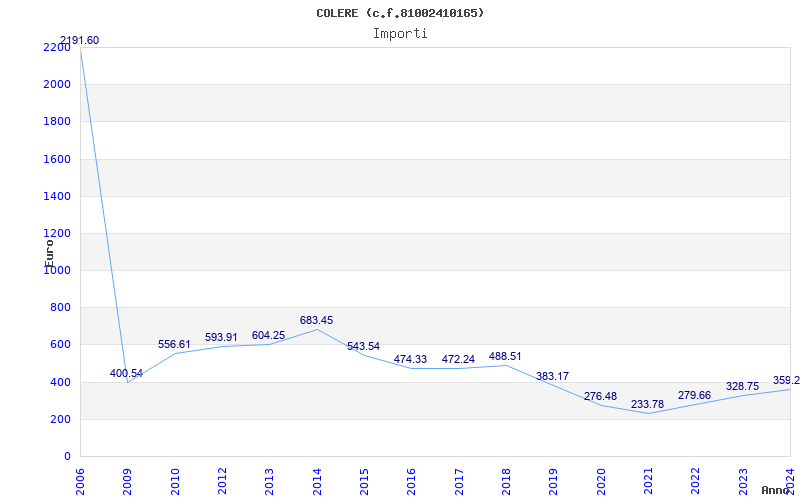This screenshot has width=800, height=500.
Task: Click the 276.48 data label
Action: 601,395
